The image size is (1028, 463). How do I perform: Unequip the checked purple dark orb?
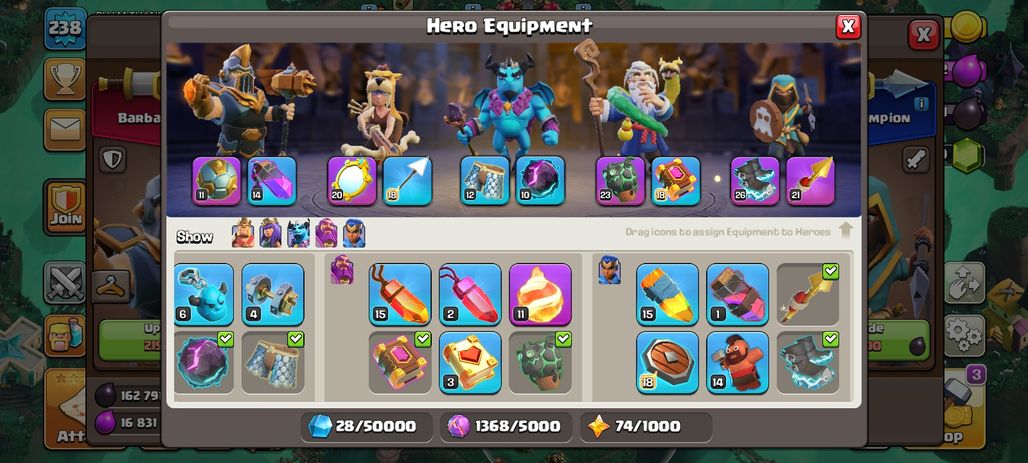click(x=203, y=363)
